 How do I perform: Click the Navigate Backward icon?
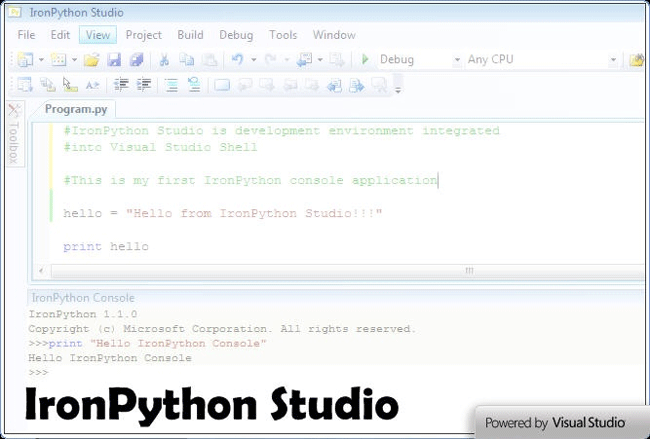[304, 60]
